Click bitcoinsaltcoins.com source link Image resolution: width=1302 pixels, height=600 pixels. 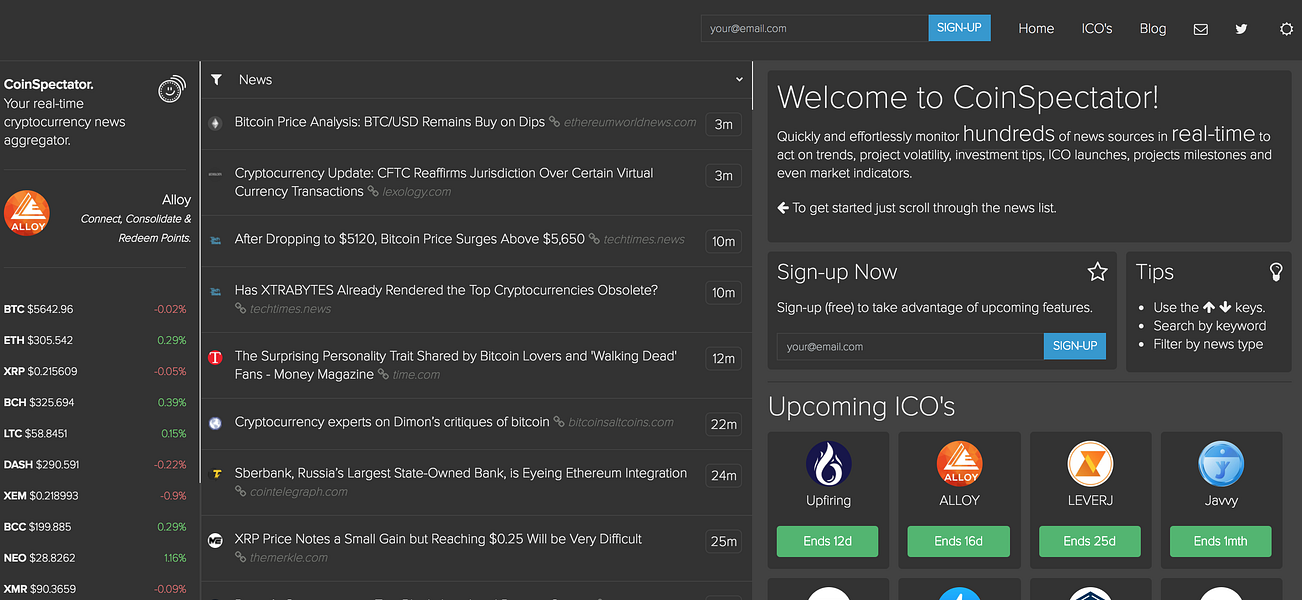pyautogui.click(x=621, y=423)
